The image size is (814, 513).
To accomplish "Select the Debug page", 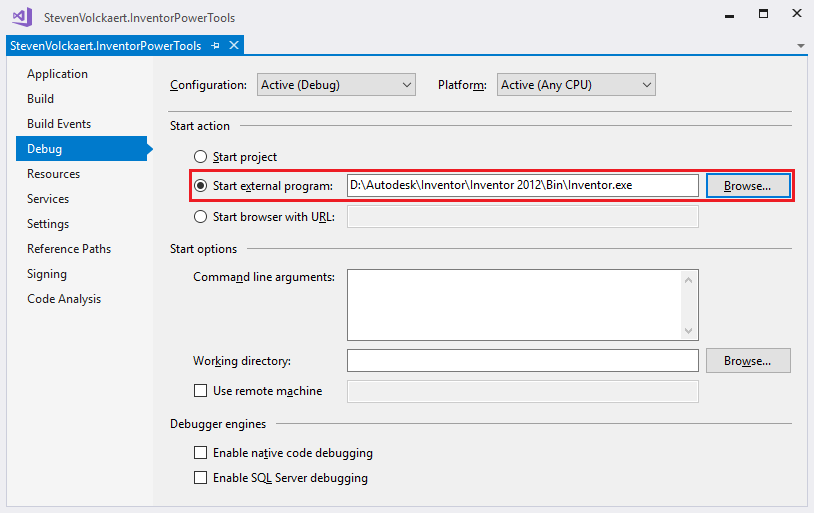I will 82,148.
